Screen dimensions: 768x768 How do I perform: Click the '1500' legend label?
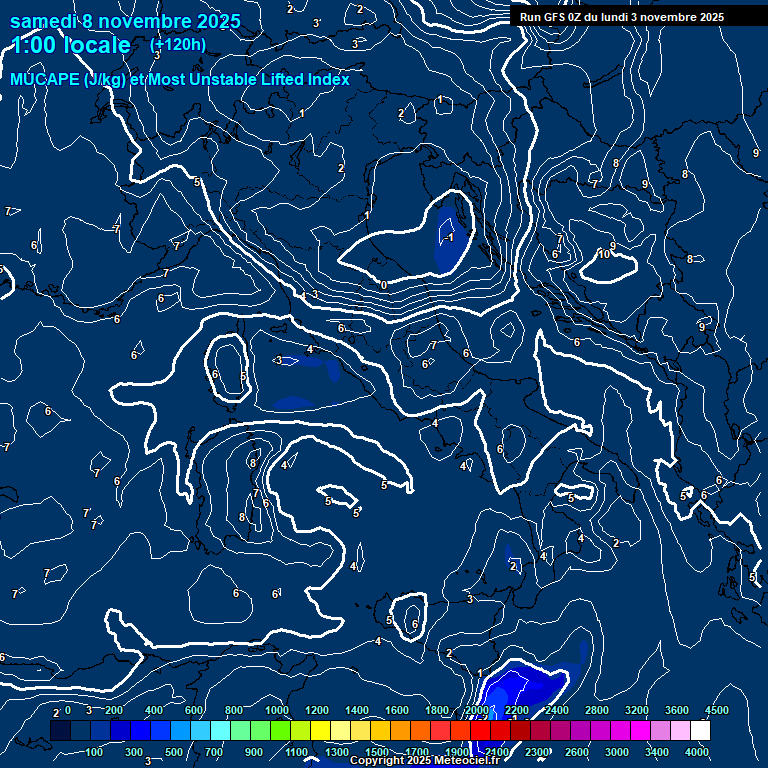tap(377, 752)
